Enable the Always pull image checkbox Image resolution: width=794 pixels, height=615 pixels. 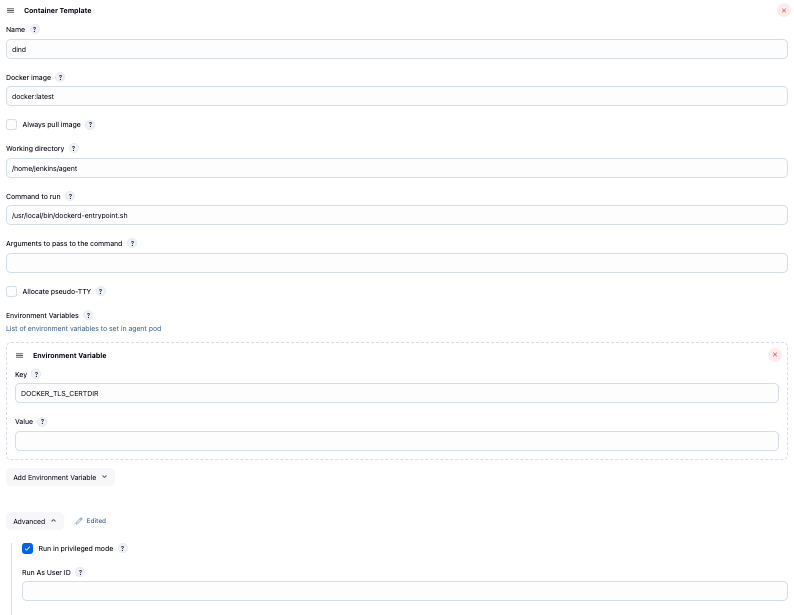[12, 125]
